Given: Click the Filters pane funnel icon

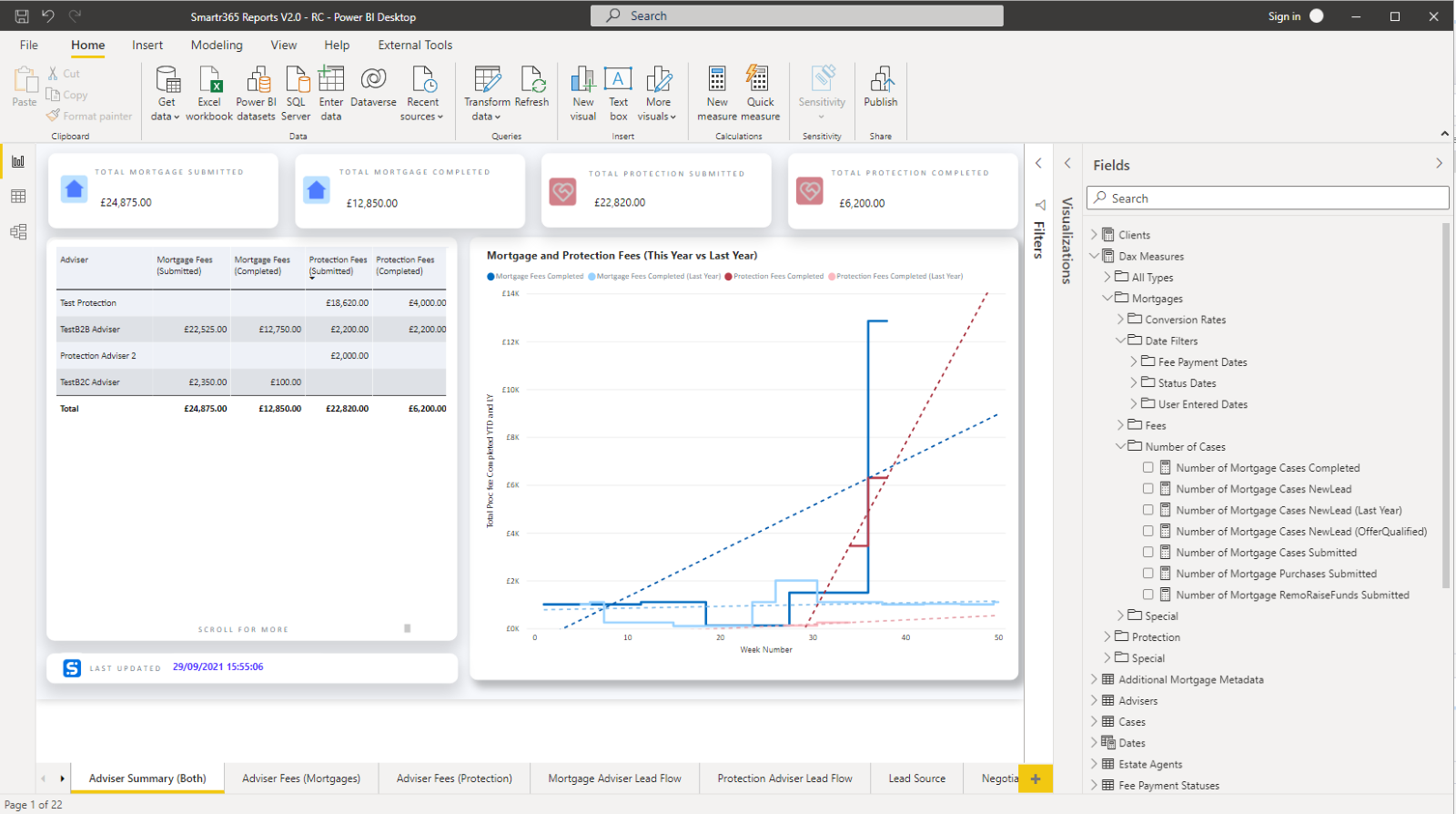Looking at the screenshot, I should 1039,205.
